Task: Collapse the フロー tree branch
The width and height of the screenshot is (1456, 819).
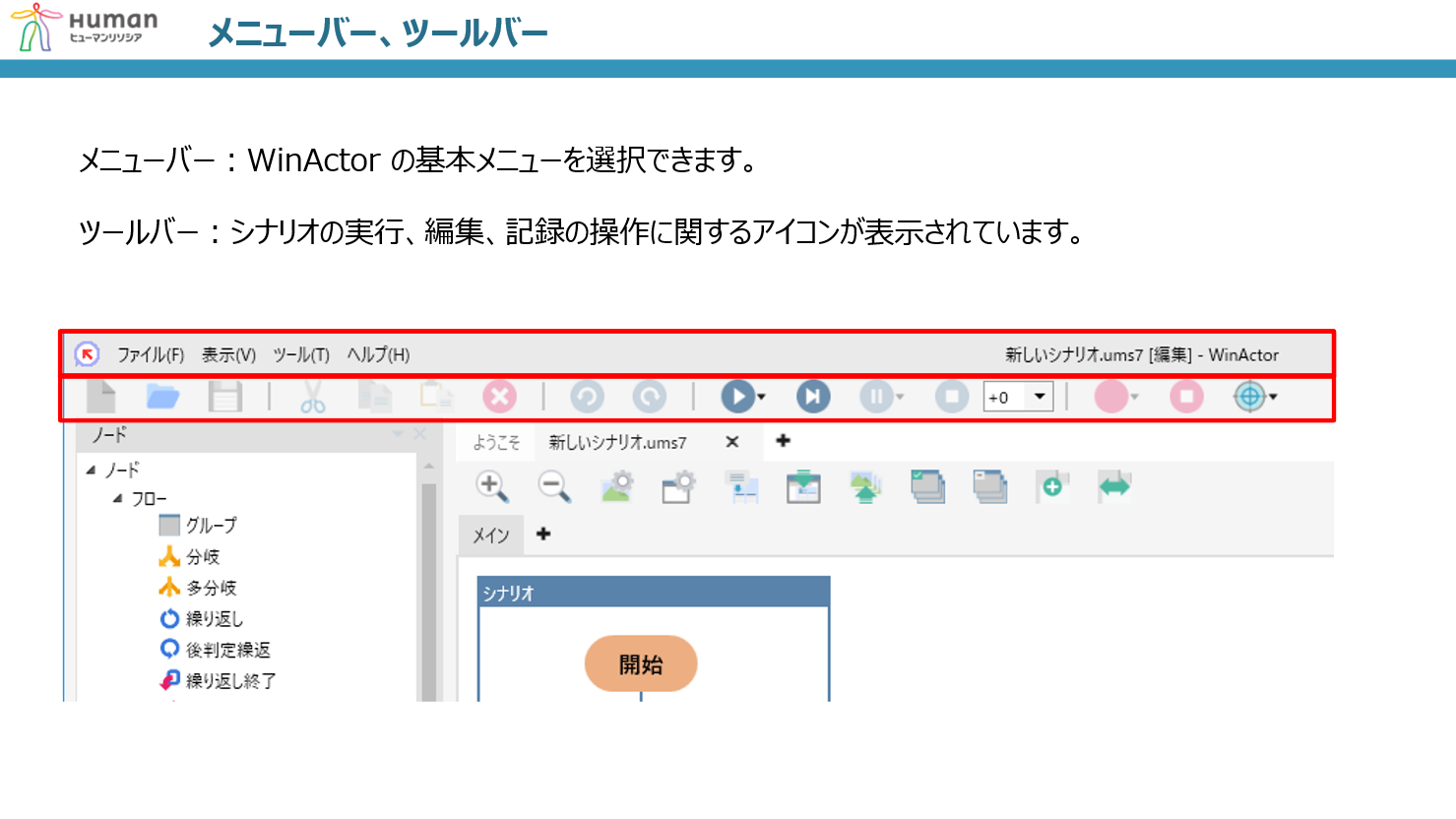Action: (x=116, y=499)
